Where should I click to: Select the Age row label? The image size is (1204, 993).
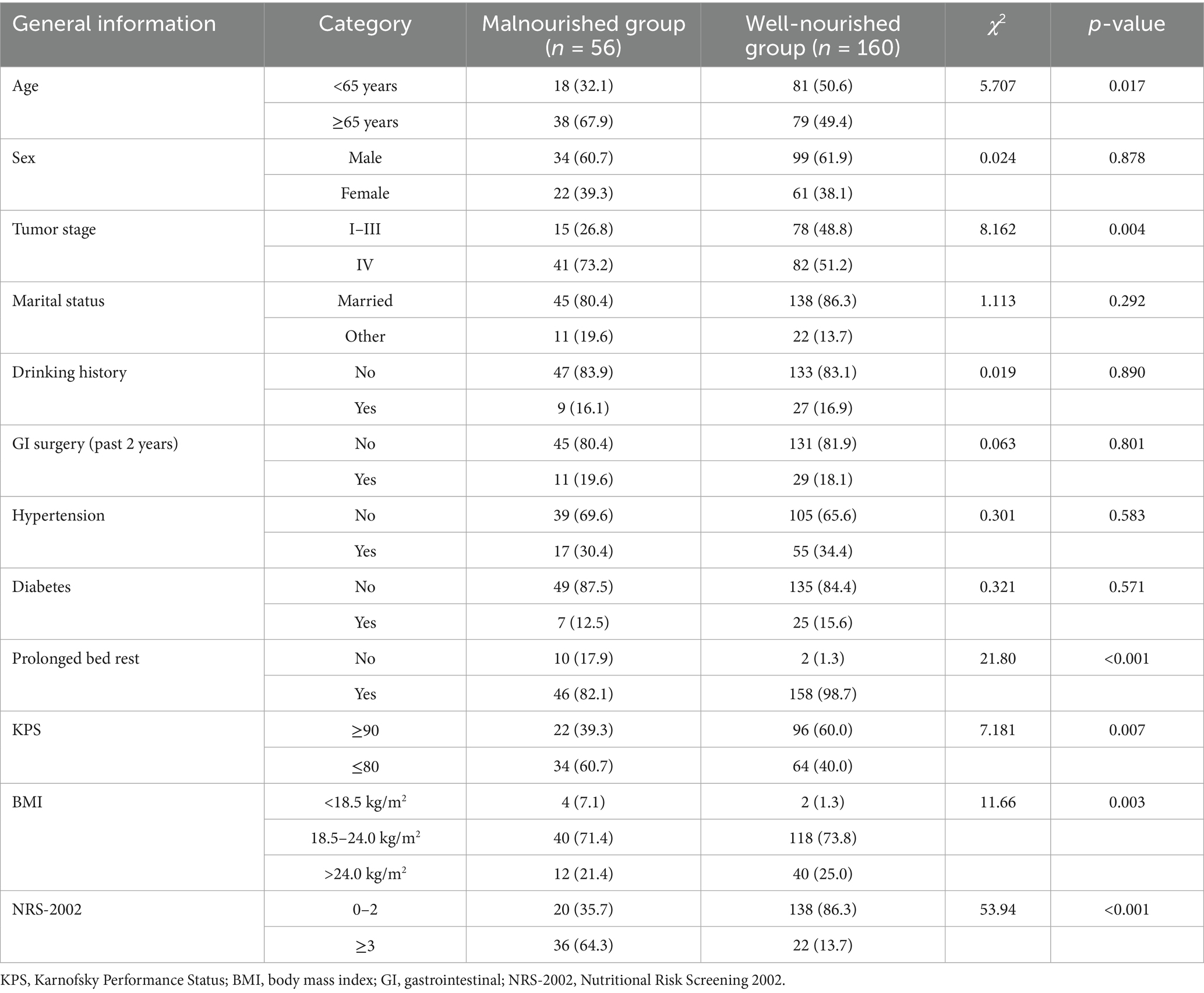(x=26, y=86)
